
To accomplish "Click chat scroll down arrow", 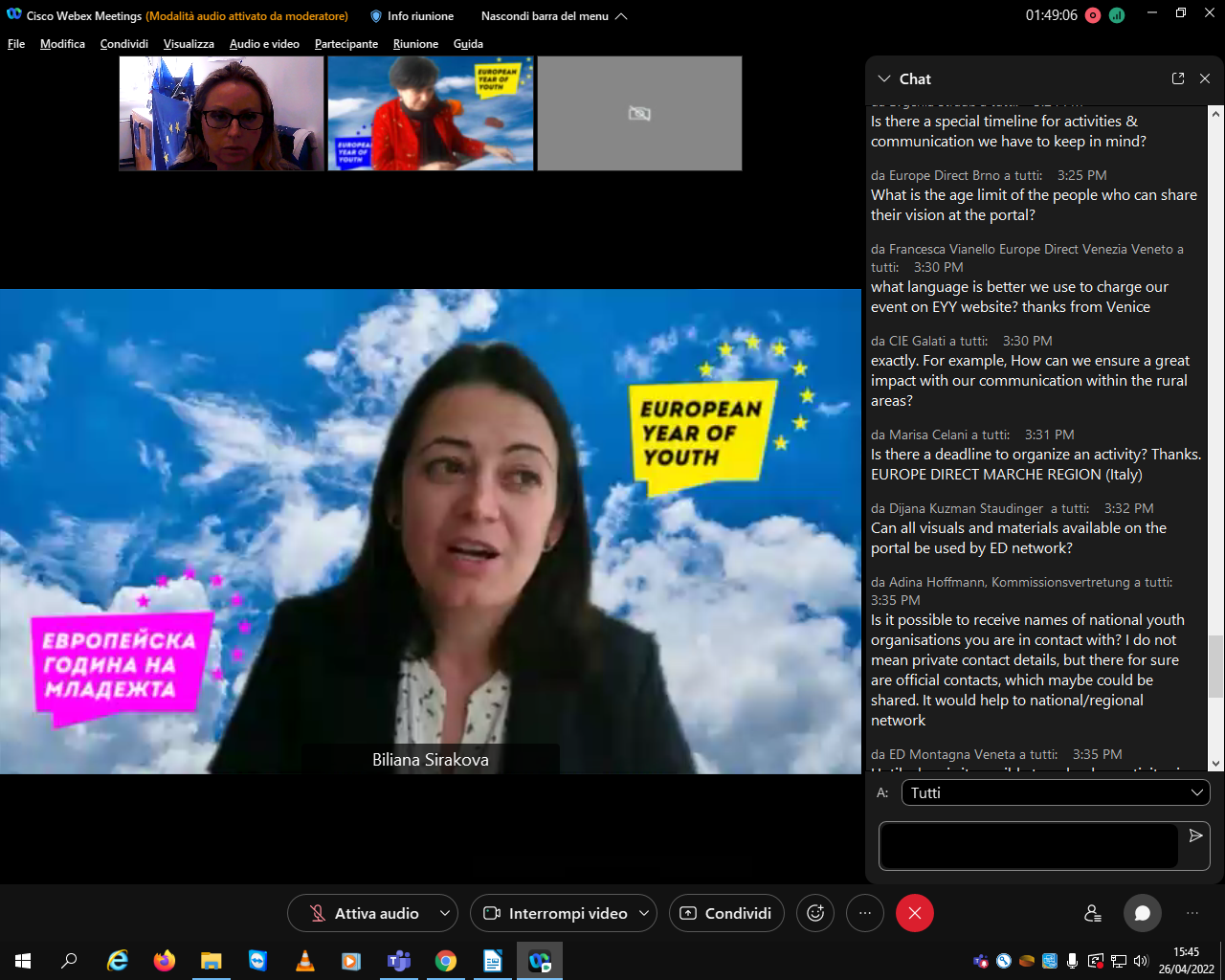I will point(1215,764).
